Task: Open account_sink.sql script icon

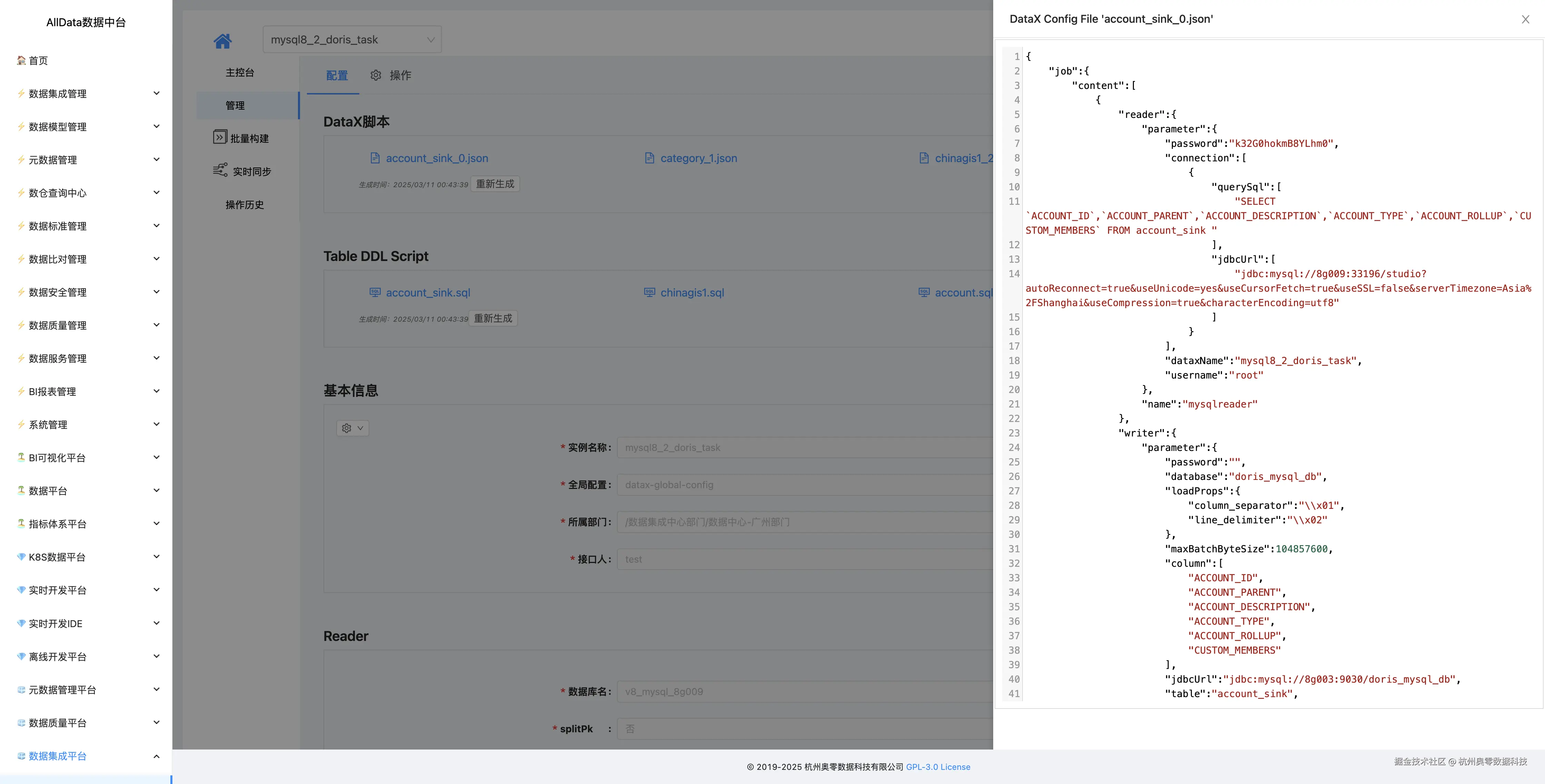Action: (x=375, y=292)
